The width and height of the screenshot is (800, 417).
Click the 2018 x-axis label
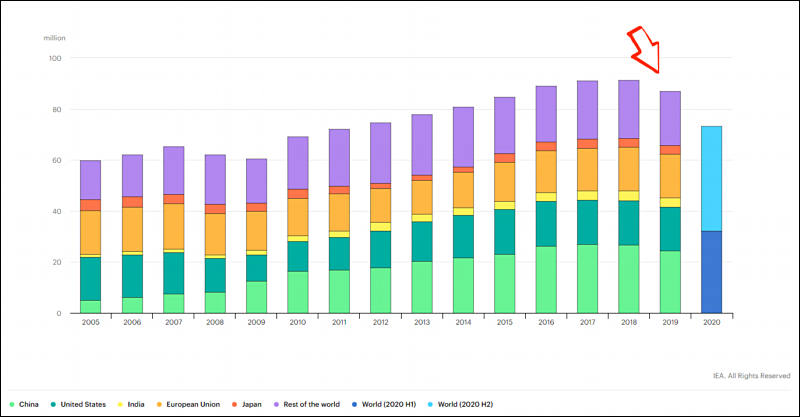pos(629,323)
